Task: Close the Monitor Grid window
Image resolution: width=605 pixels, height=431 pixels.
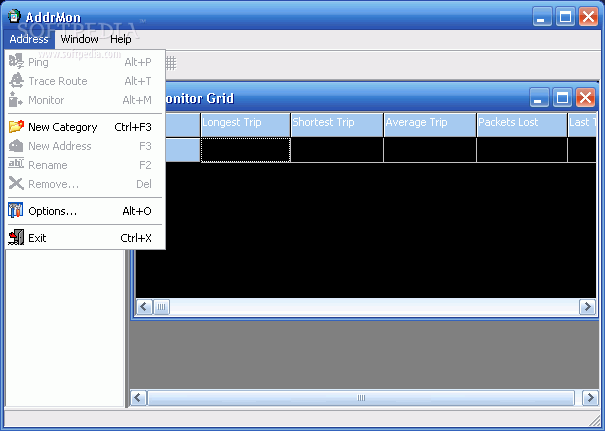Action: [585, 97]
